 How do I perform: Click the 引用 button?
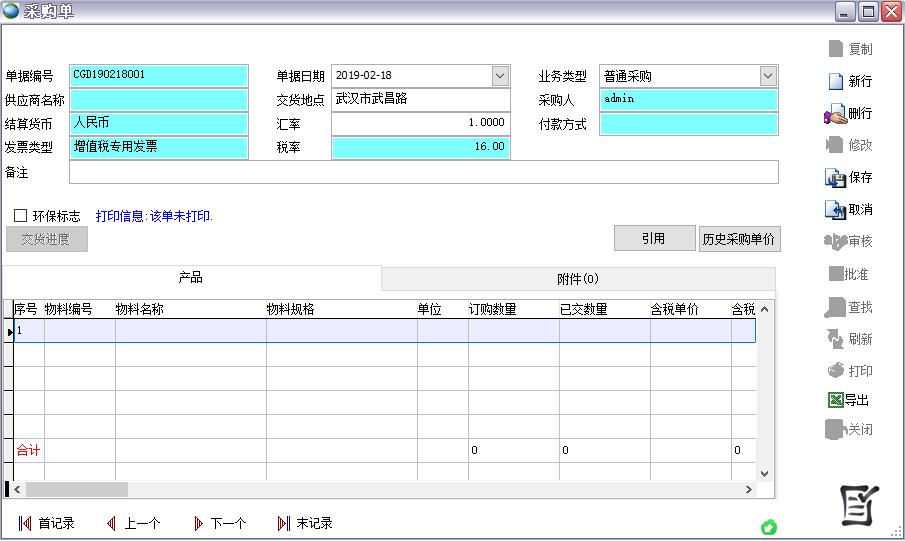[x=654, y=238]
